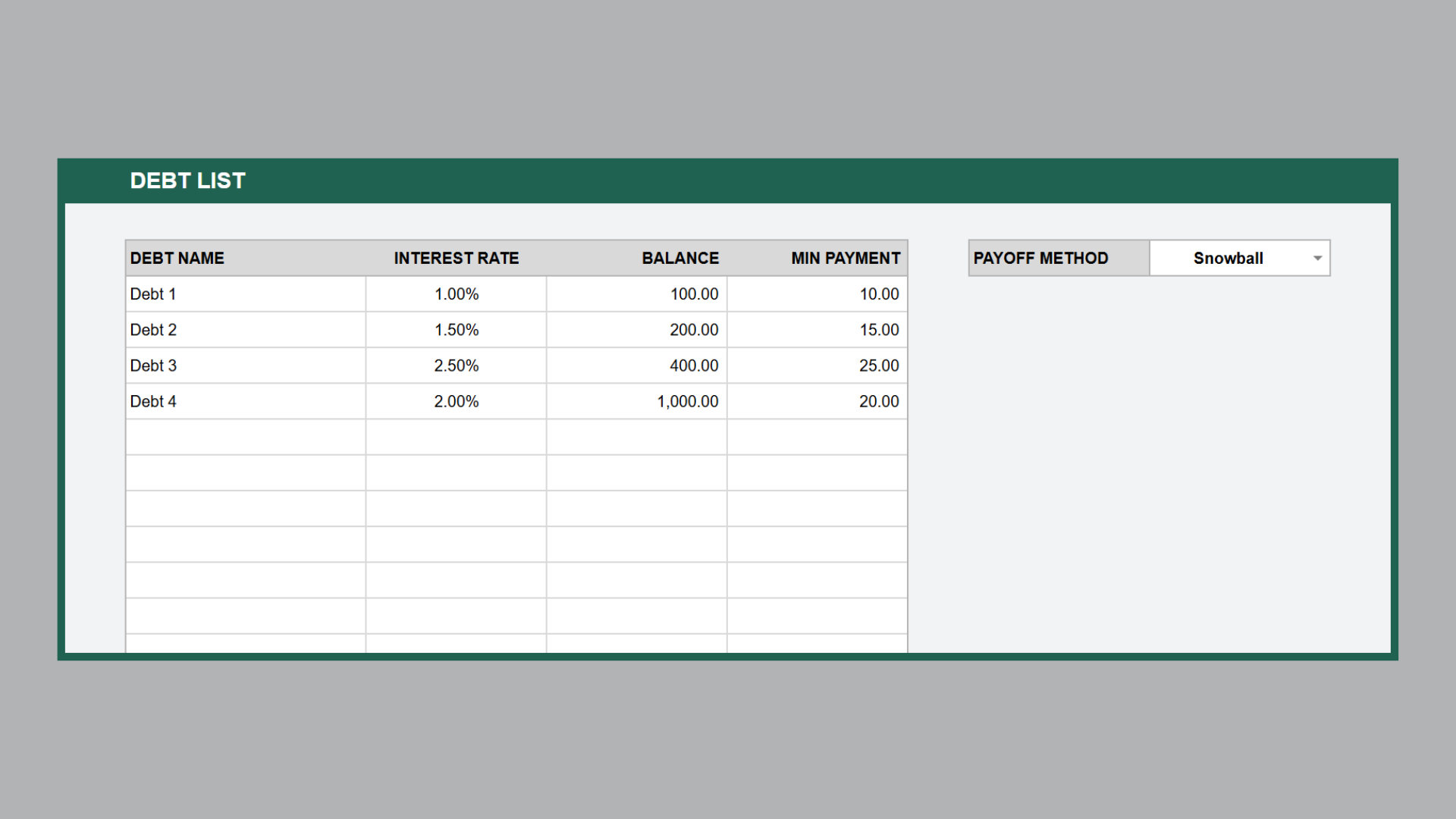The height and width of the screenshot is (819, 1456).
Task: Select the 2.00% interest rate cell
Action: point(456,401)
